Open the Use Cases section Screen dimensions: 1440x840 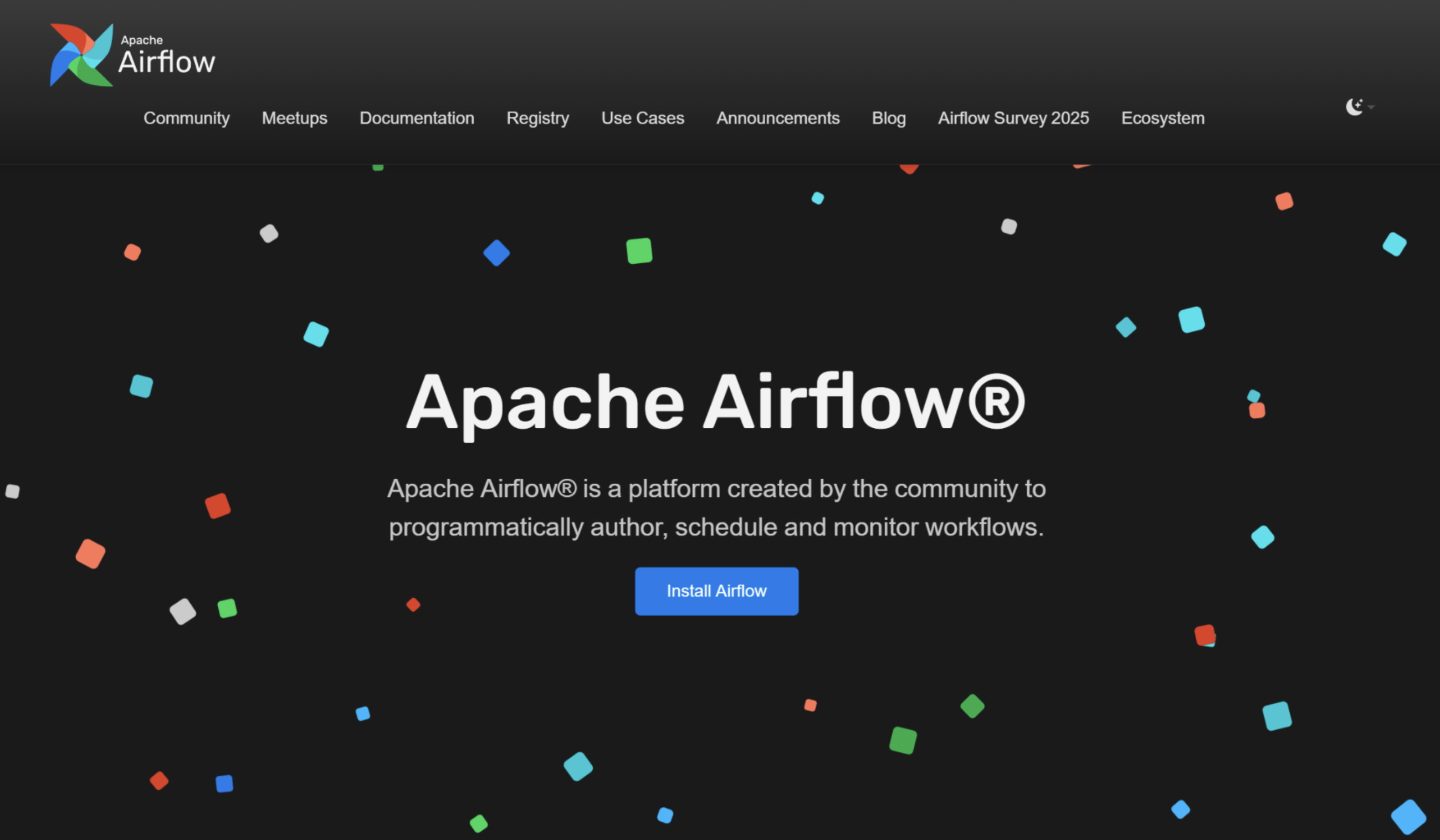coord(642,117)
